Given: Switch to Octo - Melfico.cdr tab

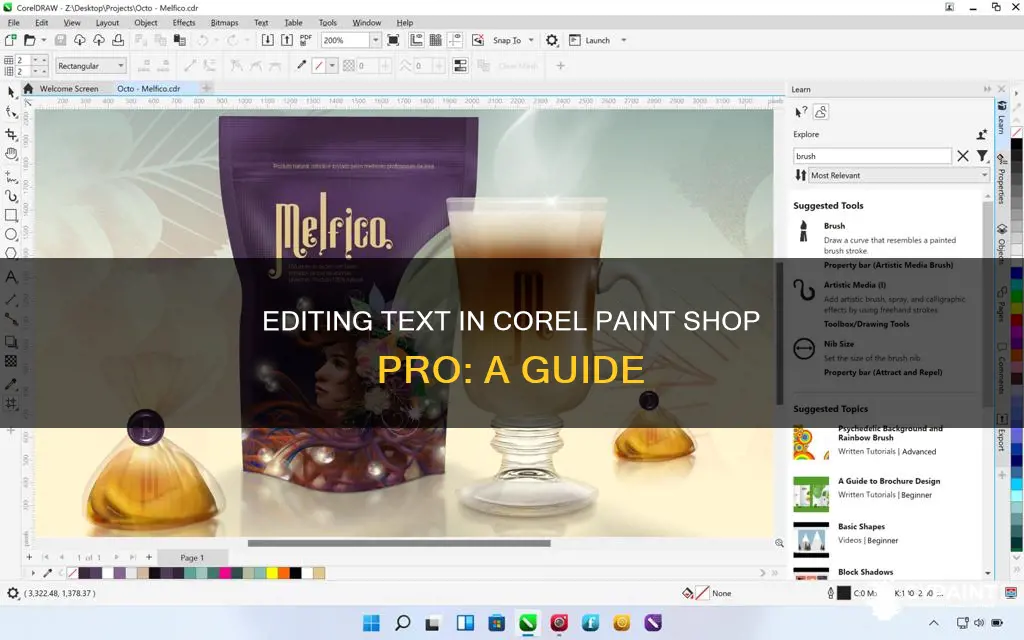Looking at the screenshot, I should click(148, 88).
